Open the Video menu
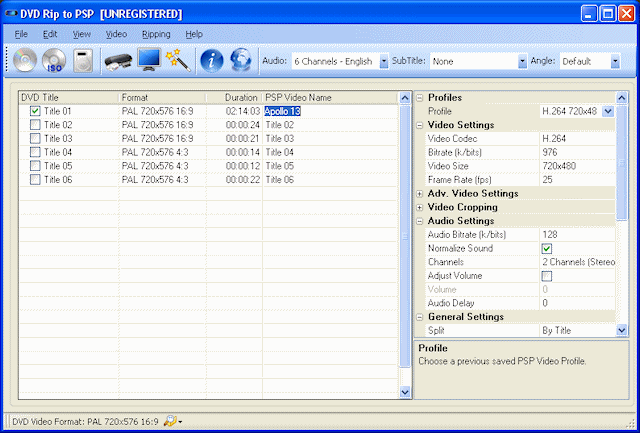This screenshot has height=433, width=640. [x=116, y=34]
